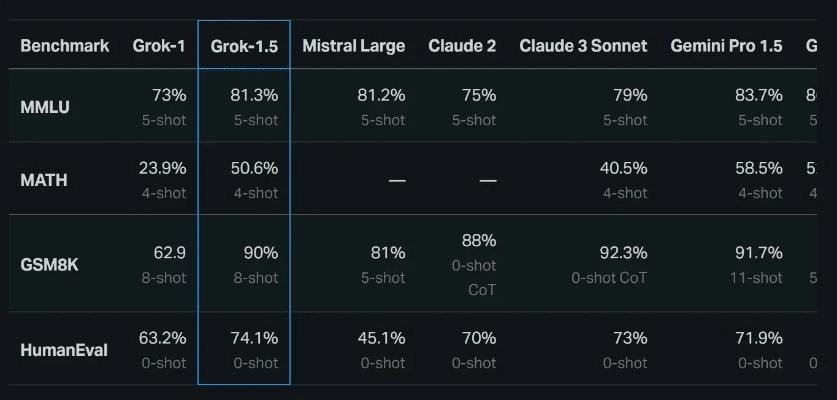The height and width of the screenshot is (400, 837).
Task: Select the GSM8K benchmark row label
Action: pos(48,265)
